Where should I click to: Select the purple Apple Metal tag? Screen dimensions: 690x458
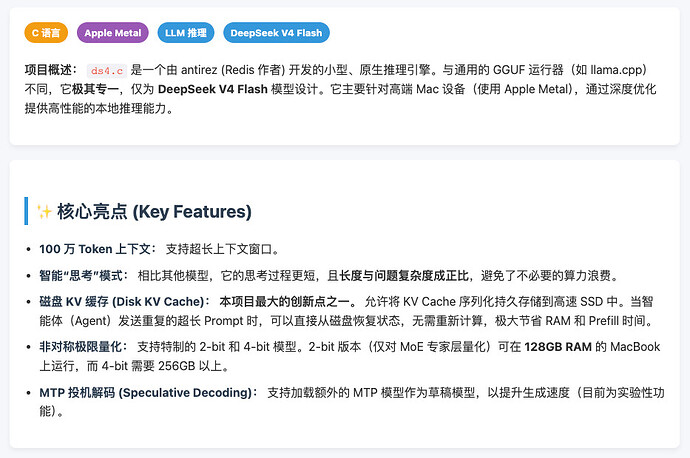click(x=113, y=33)
